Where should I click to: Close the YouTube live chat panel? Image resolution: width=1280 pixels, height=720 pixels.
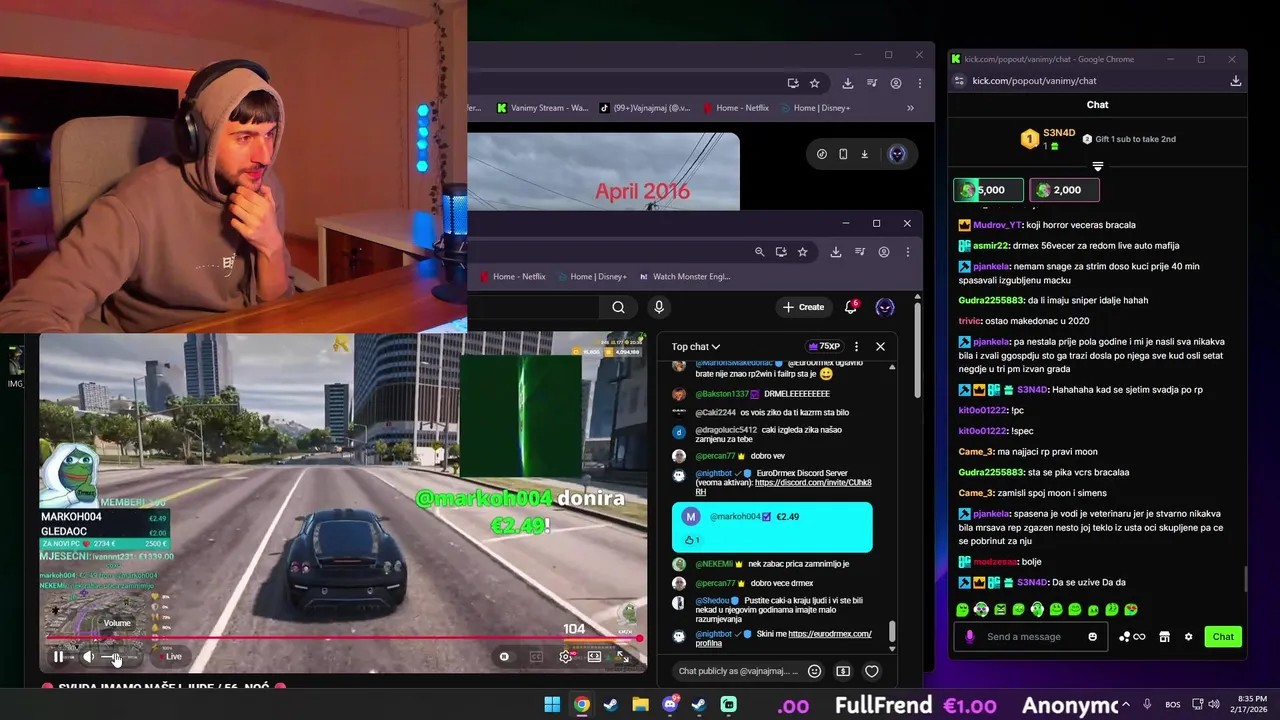click(x=880, y=346)
